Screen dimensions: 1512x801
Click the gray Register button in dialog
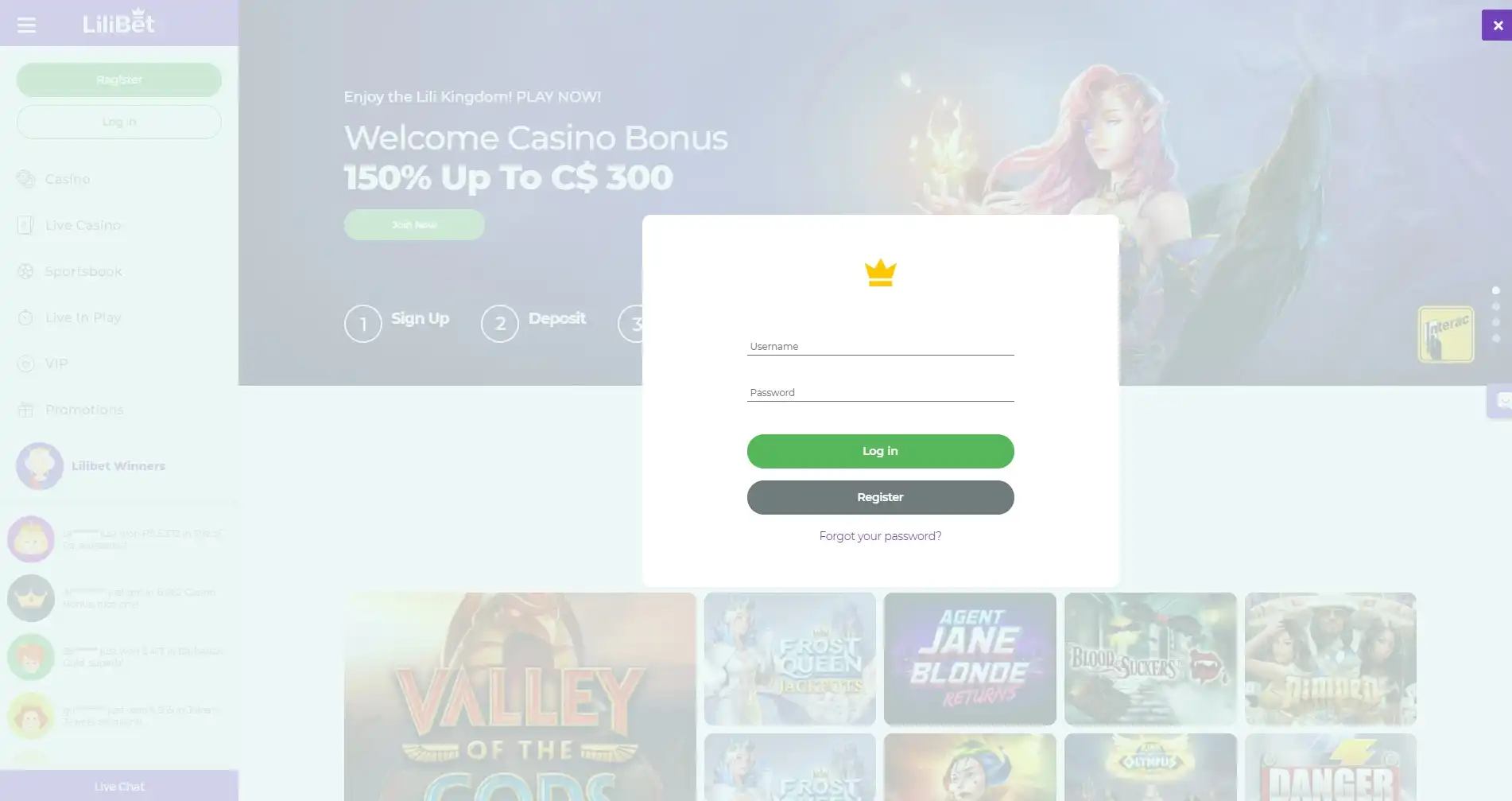point(880,497)
